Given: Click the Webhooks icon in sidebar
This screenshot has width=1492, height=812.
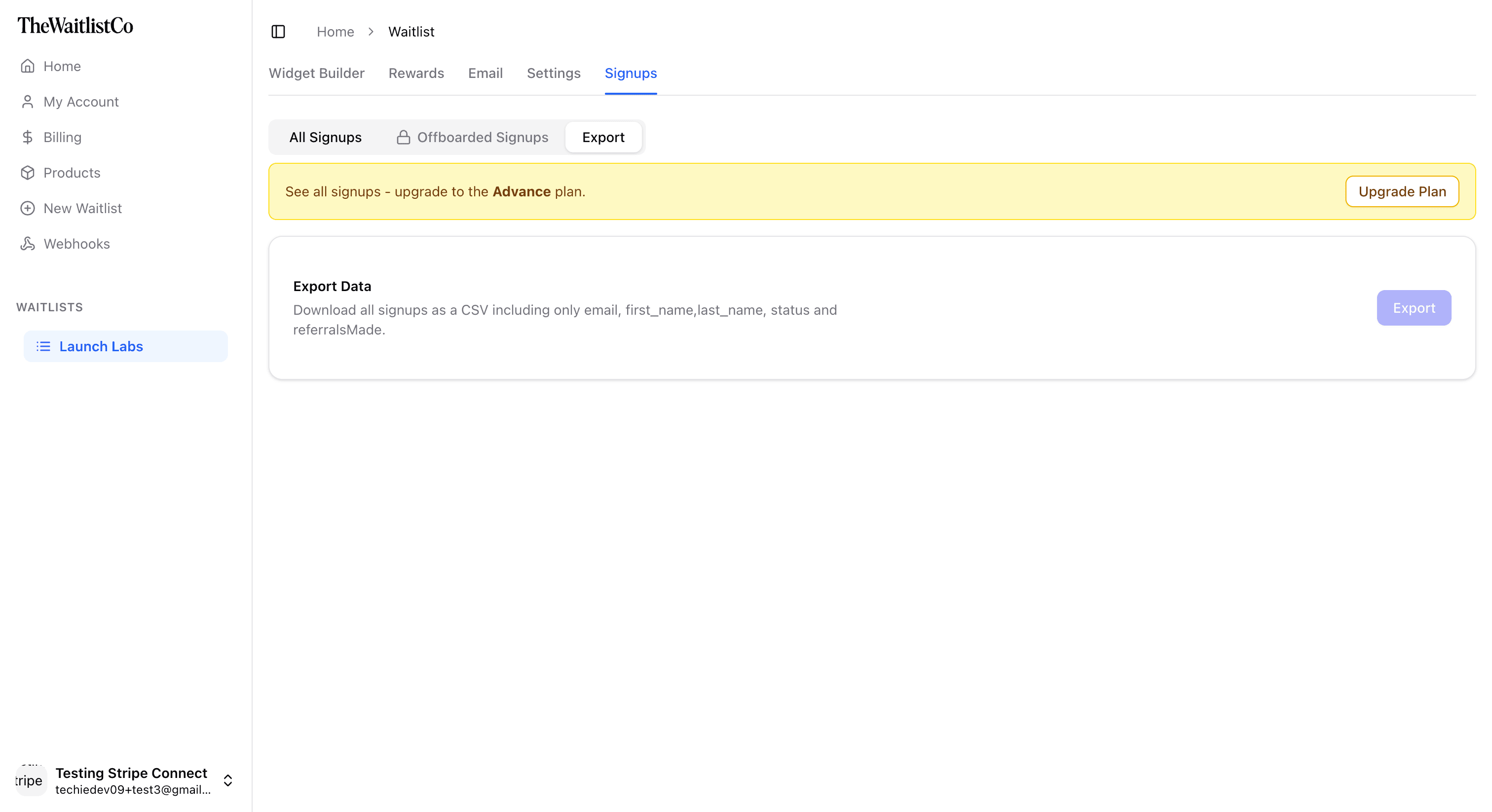Looking at the screenshot, I should tap(27, 244).
